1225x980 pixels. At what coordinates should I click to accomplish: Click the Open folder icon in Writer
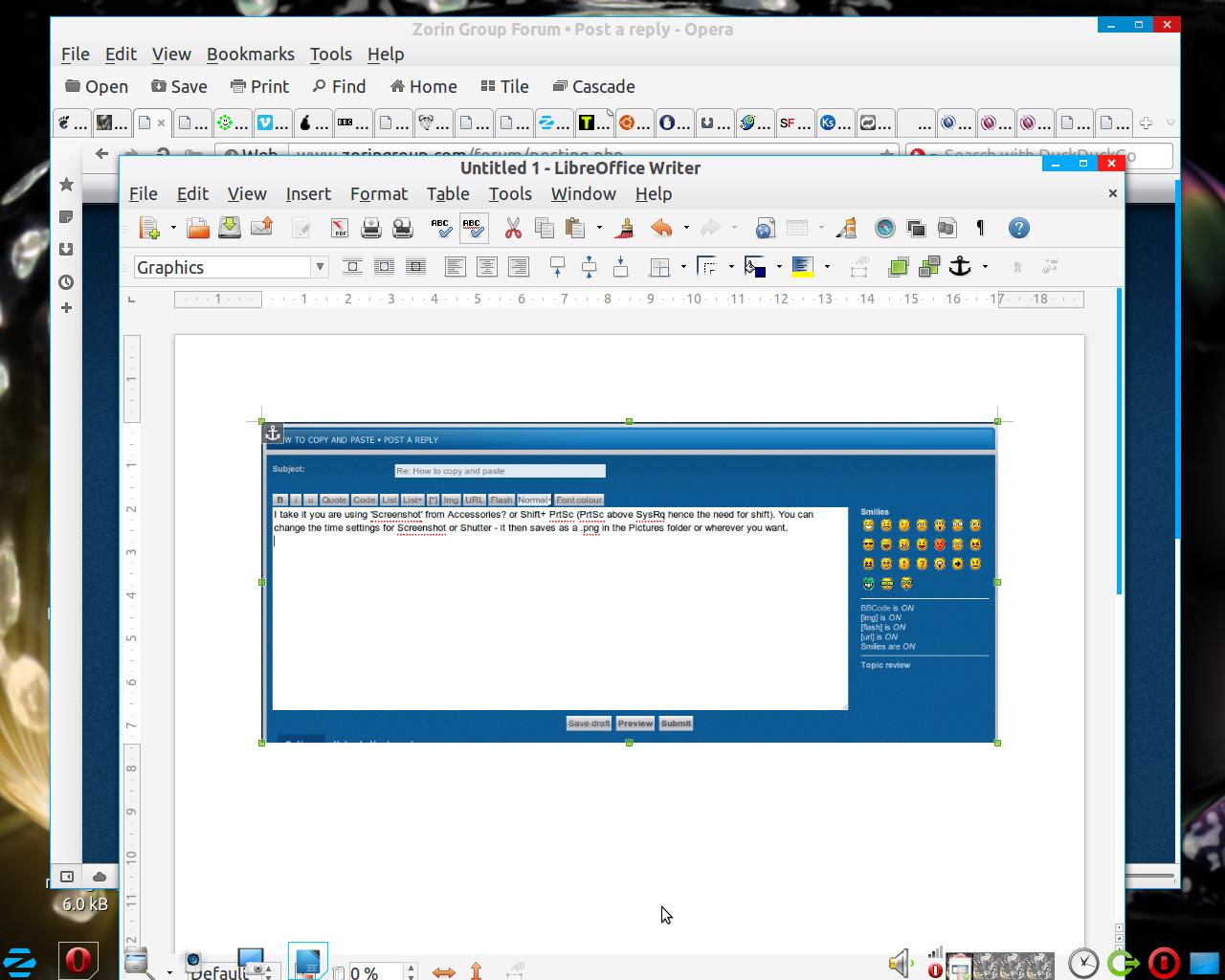click(x=198, y=228)
